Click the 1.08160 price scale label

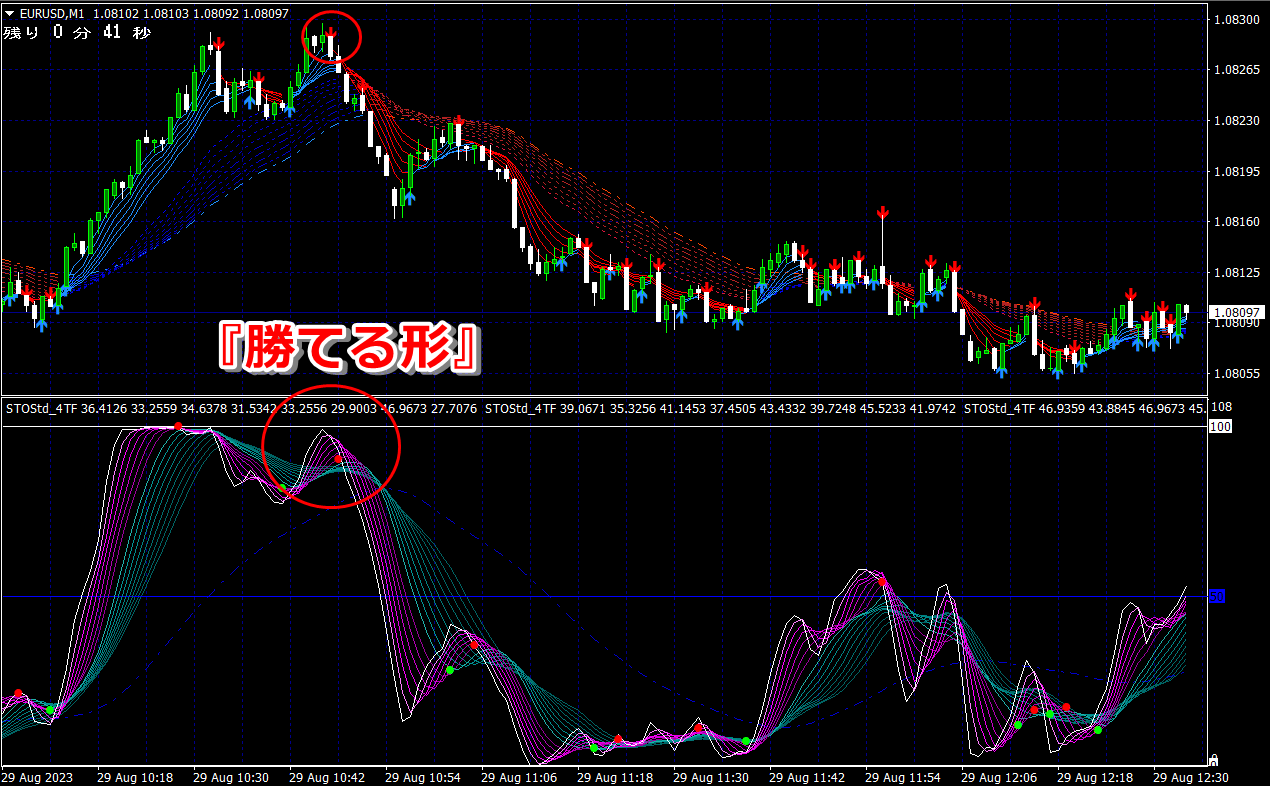pyautogui.click(x=1237, y=221)
